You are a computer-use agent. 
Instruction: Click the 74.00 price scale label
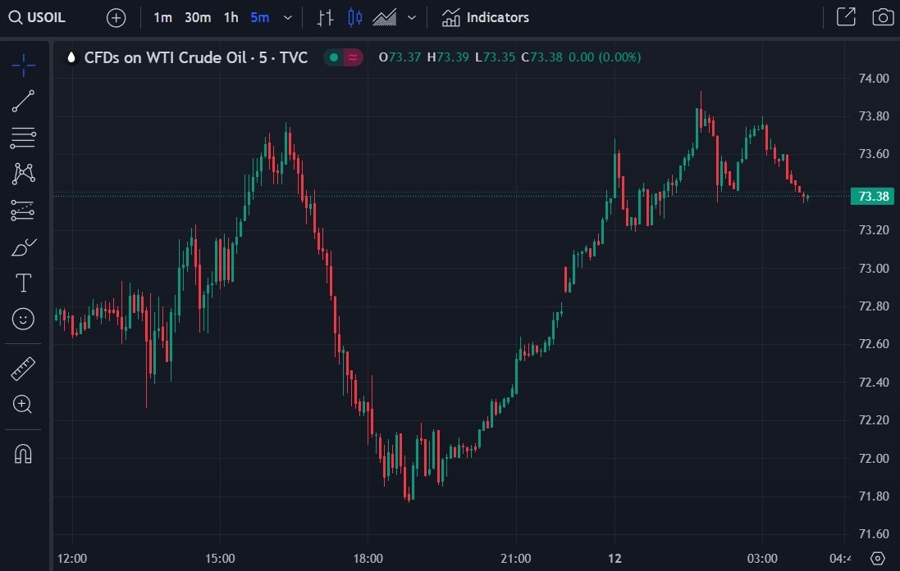tap(874, 79)
